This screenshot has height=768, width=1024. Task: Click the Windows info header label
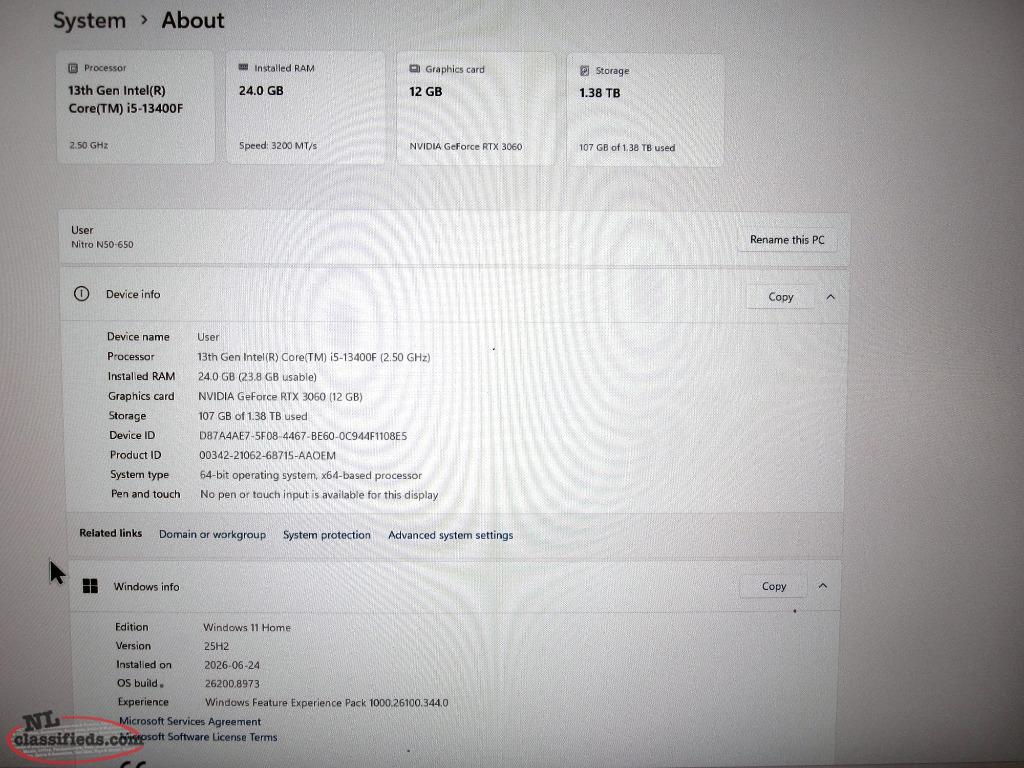(146, 586)
